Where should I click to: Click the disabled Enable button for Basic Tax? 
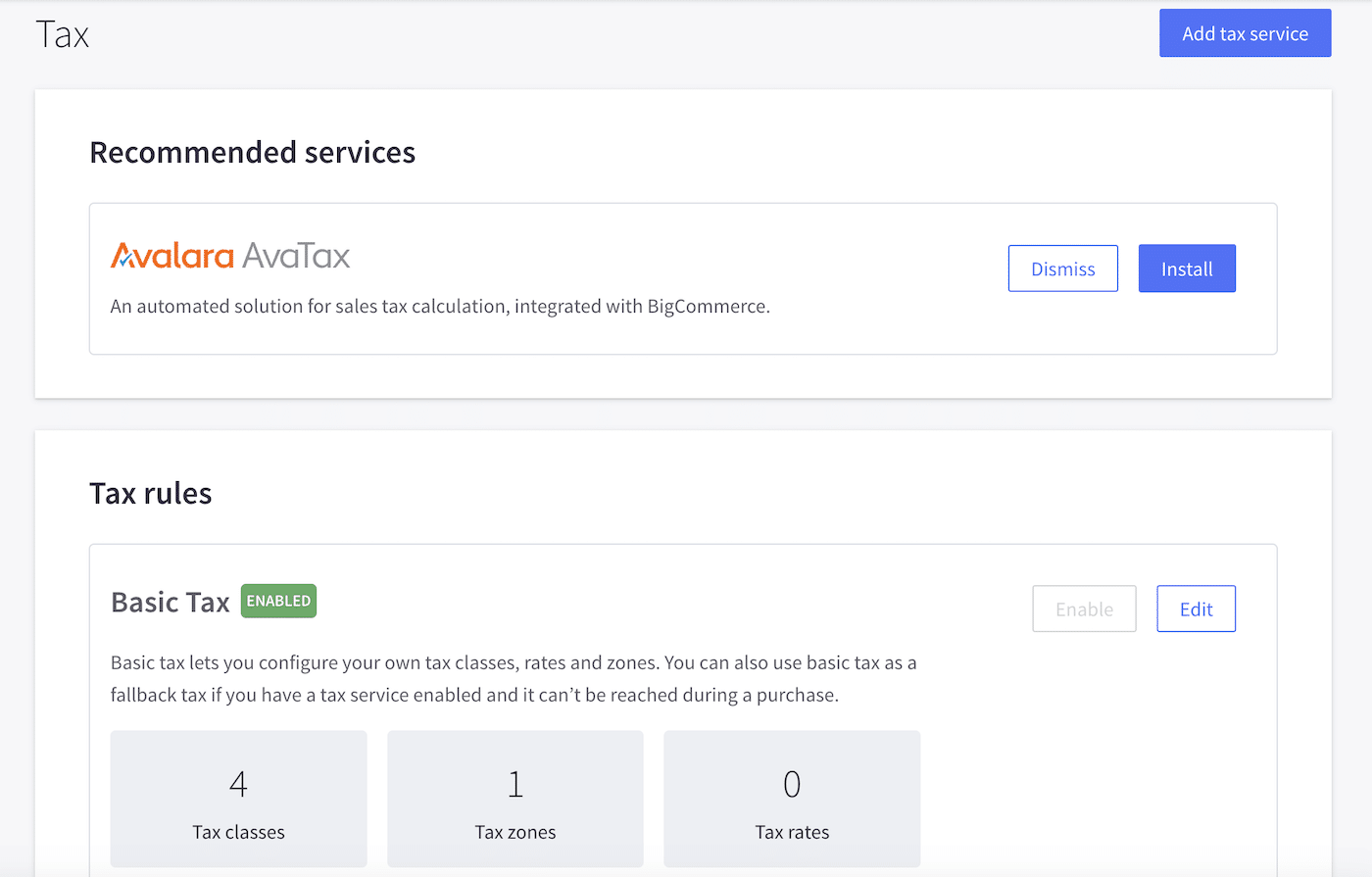[x=1084, y=609]
